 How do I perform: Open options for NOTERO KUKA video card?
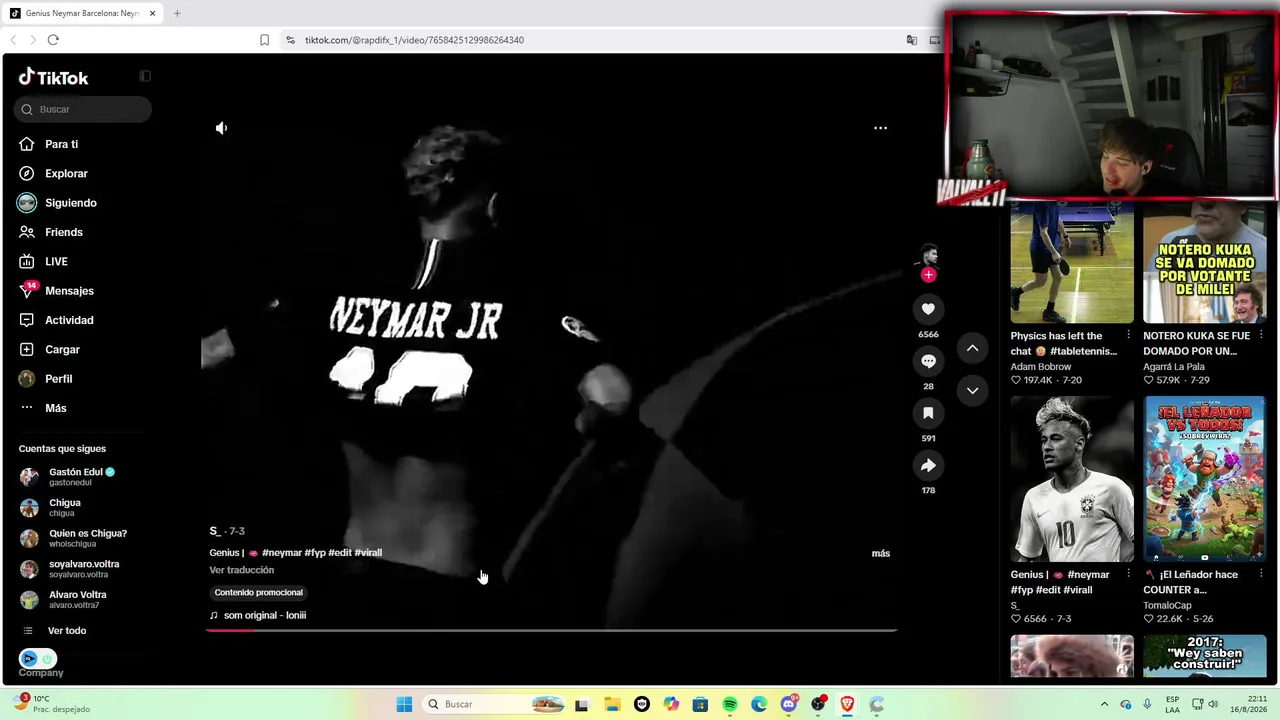pyautogui.click(x=1261, y=335)
